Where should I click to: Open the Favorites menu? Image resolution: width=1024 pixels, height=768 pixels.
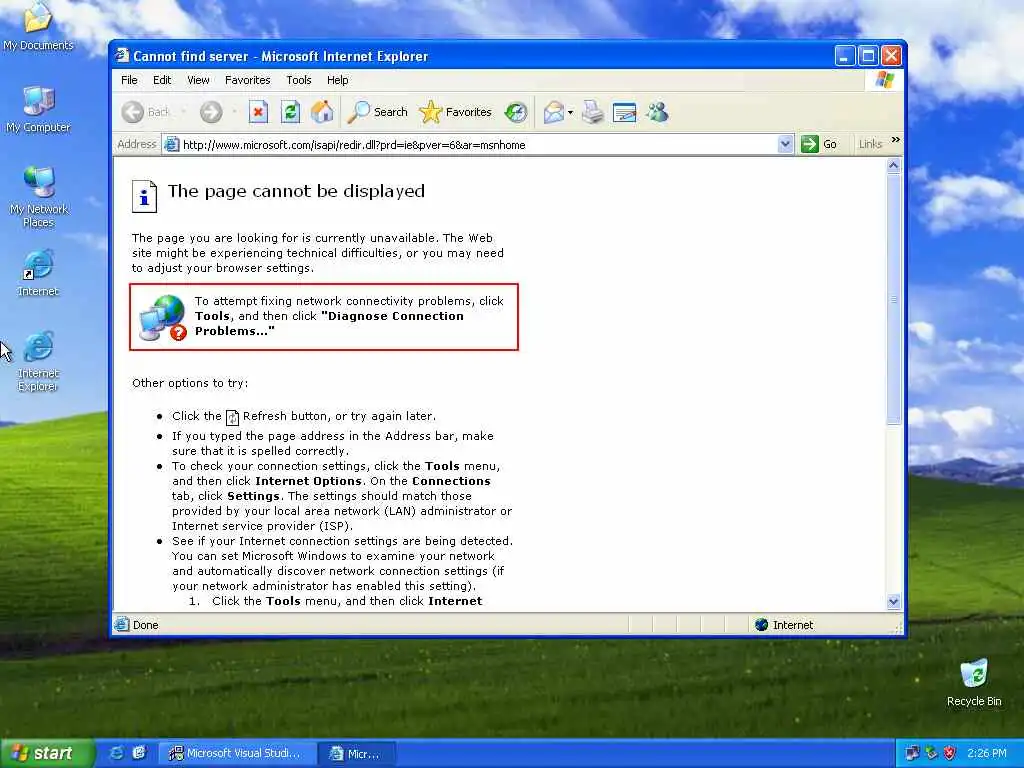248,80
